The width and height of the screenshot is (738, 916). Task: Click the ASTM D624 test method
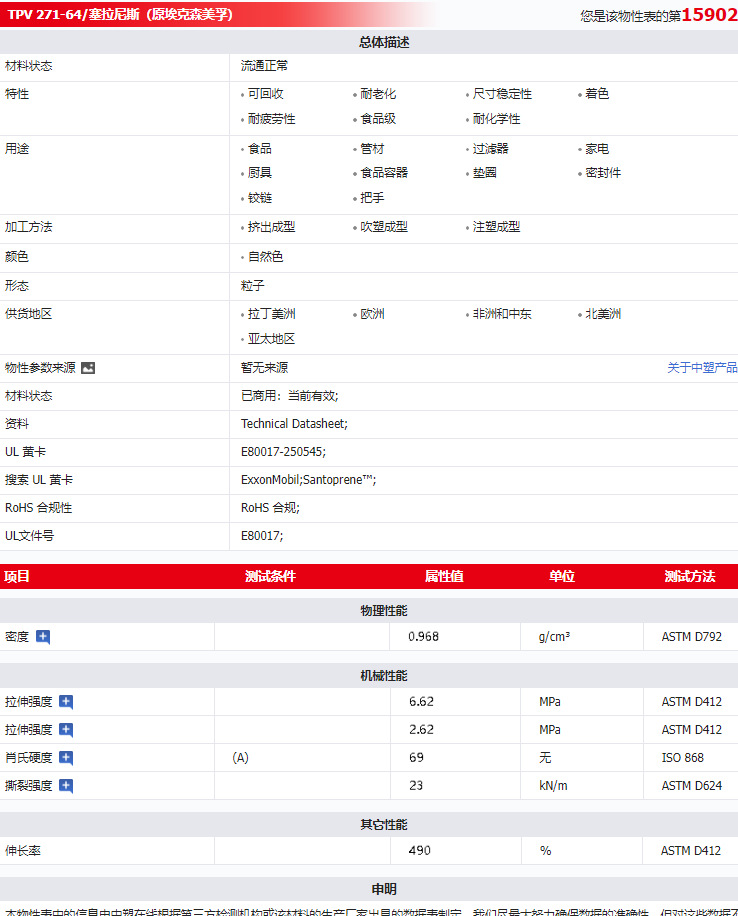point(691,786)
